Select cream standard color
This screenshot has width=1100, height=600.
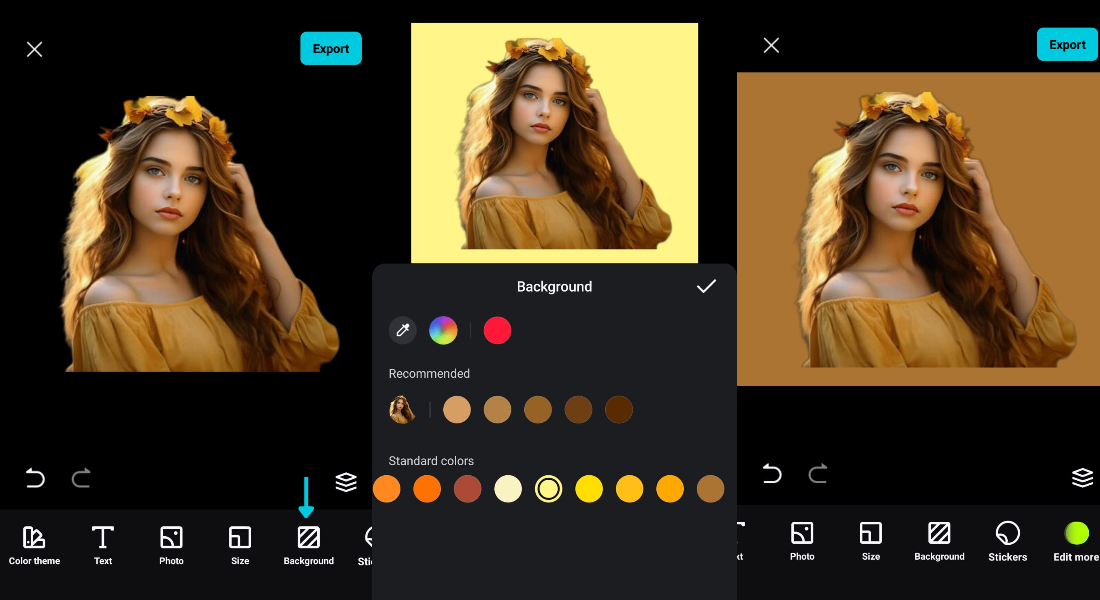click(508, 489)
